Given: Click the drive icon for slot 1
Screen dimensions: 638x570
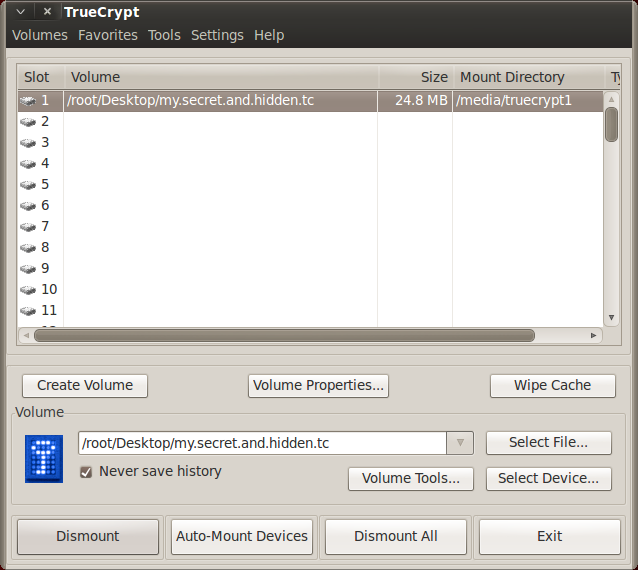Looking at the screenshot, I should [28, 100].
